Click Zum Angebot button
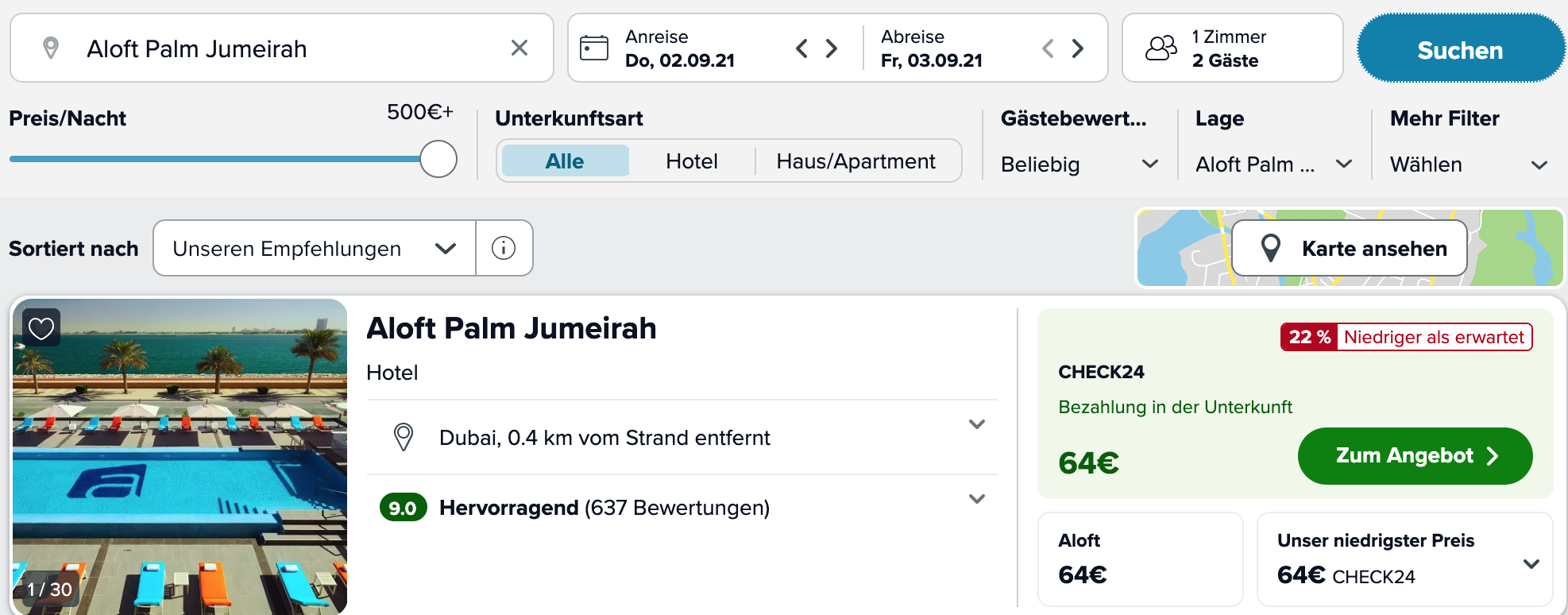 click(1415, 456)
